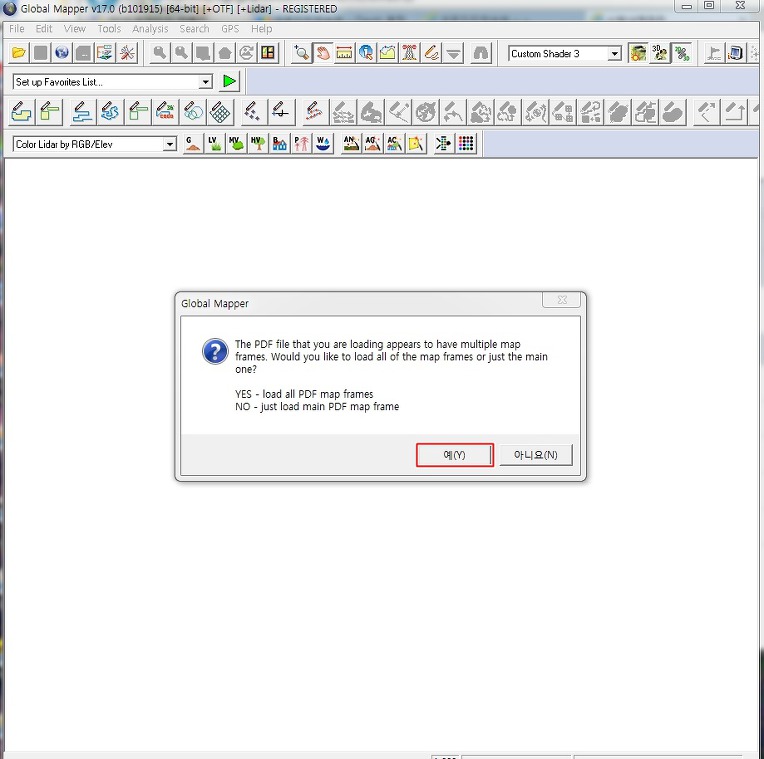This screenshot has height=759, width=764.
Task: Select the Measure ruler tool
Action: (x=344, y=53)
